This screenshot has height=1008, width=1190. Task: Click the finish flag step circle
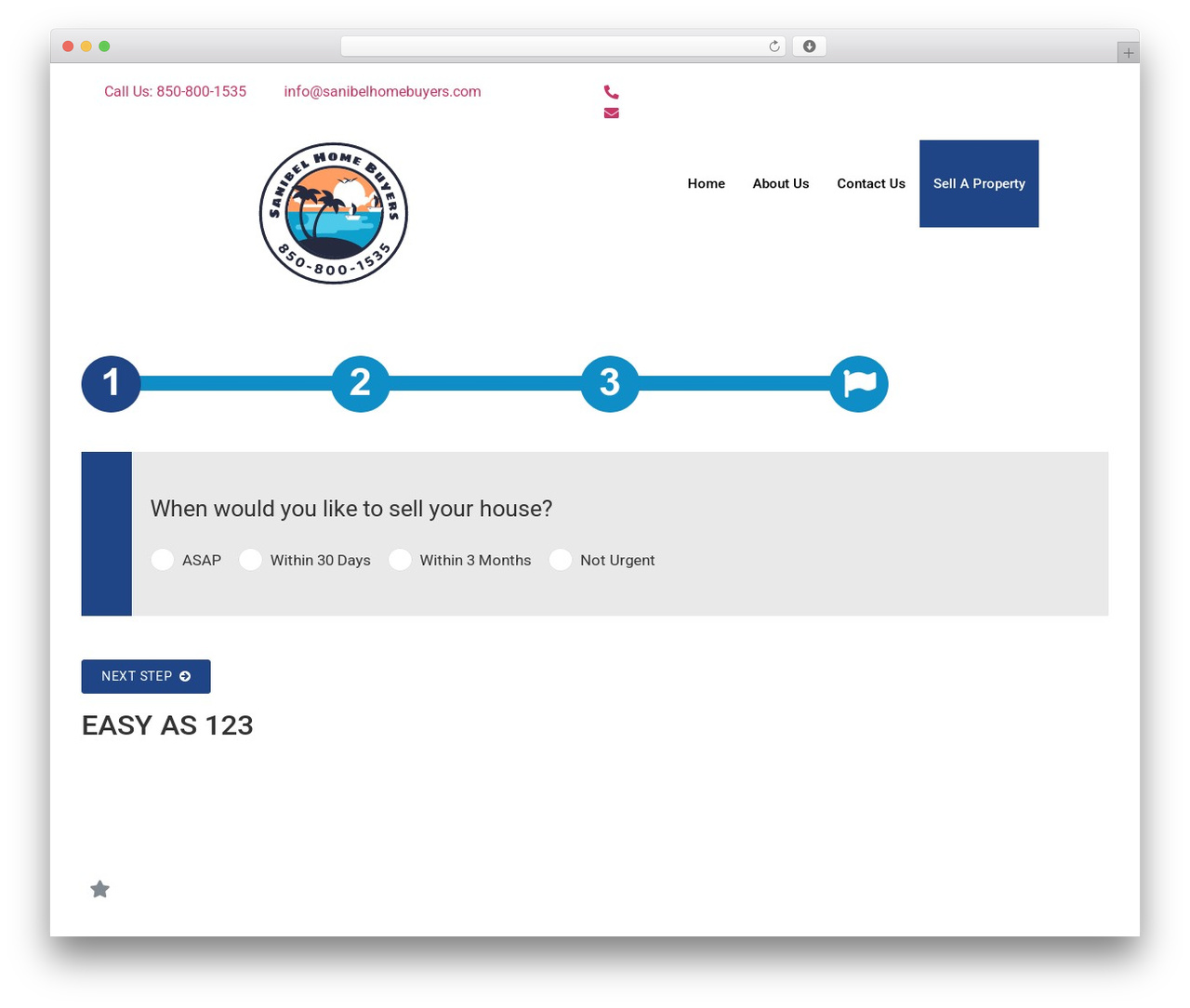coord(859,383)
